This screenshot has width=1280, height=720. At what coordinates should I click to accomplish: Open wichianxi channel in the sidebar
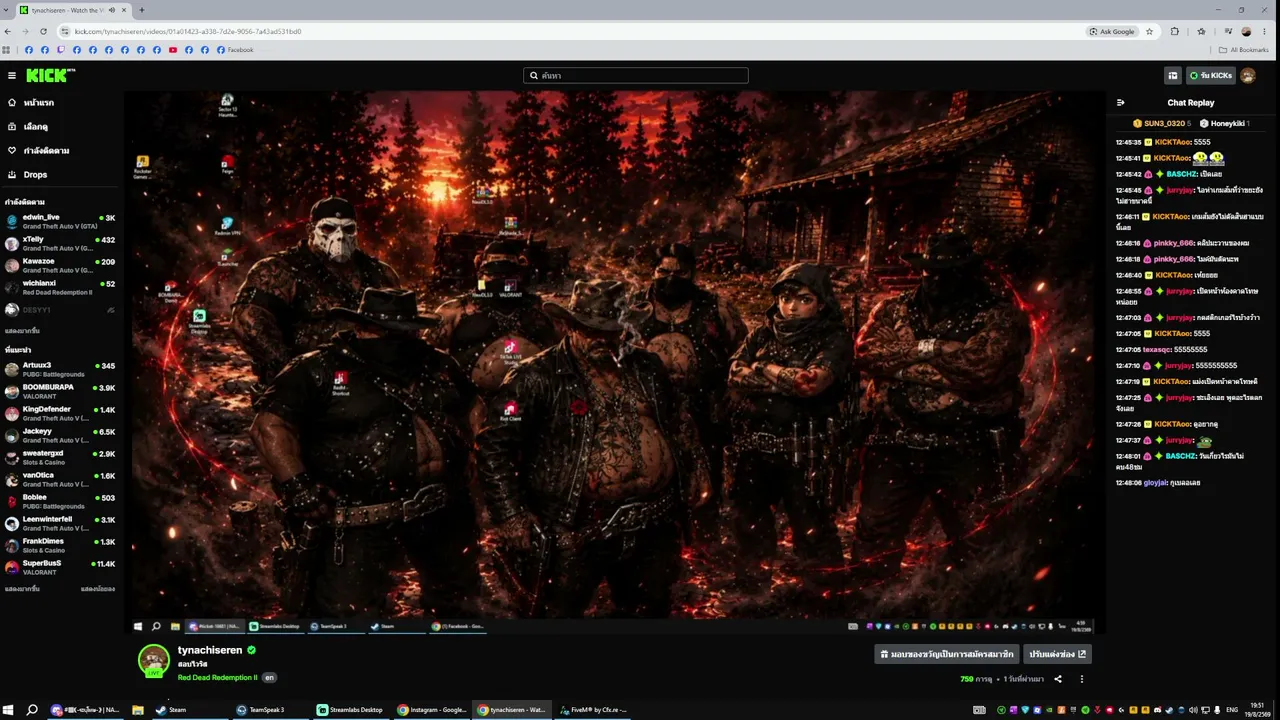point(60,287)
